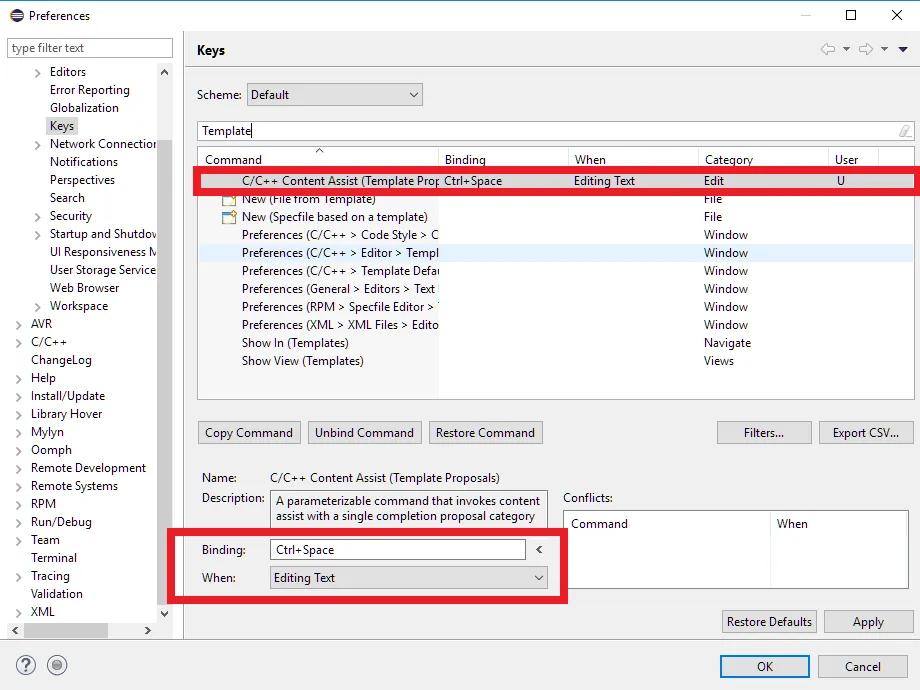
Task: Sort by the Binding column header
Action: (x=503, y=160)
